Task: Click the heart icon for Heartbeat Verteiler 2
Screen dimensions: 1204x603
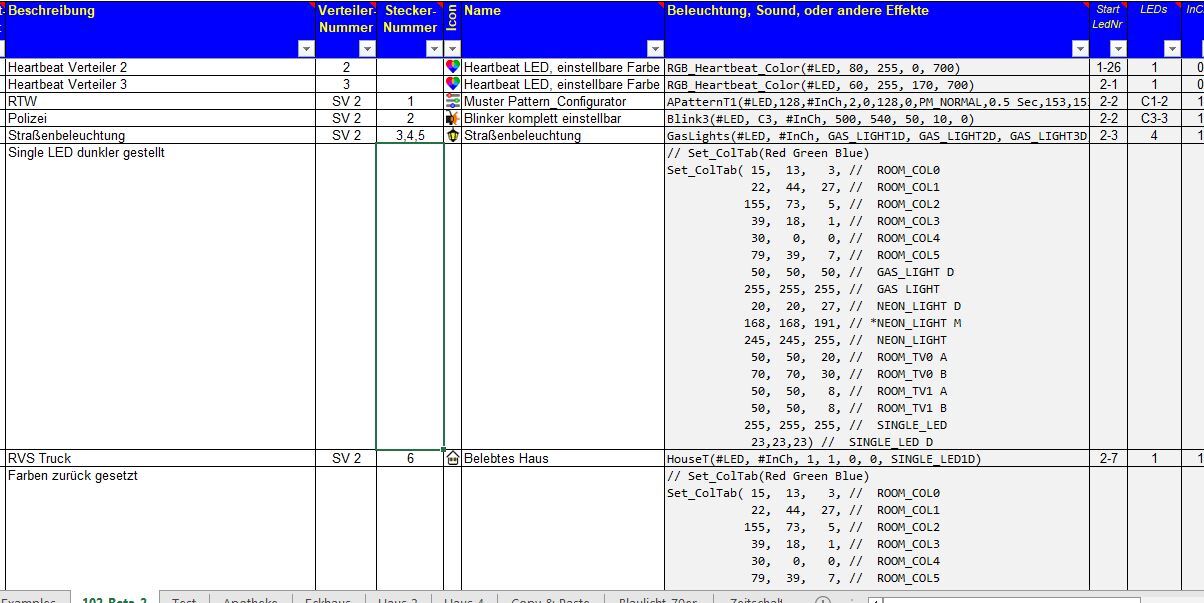Action: click(x=453, y=67)
